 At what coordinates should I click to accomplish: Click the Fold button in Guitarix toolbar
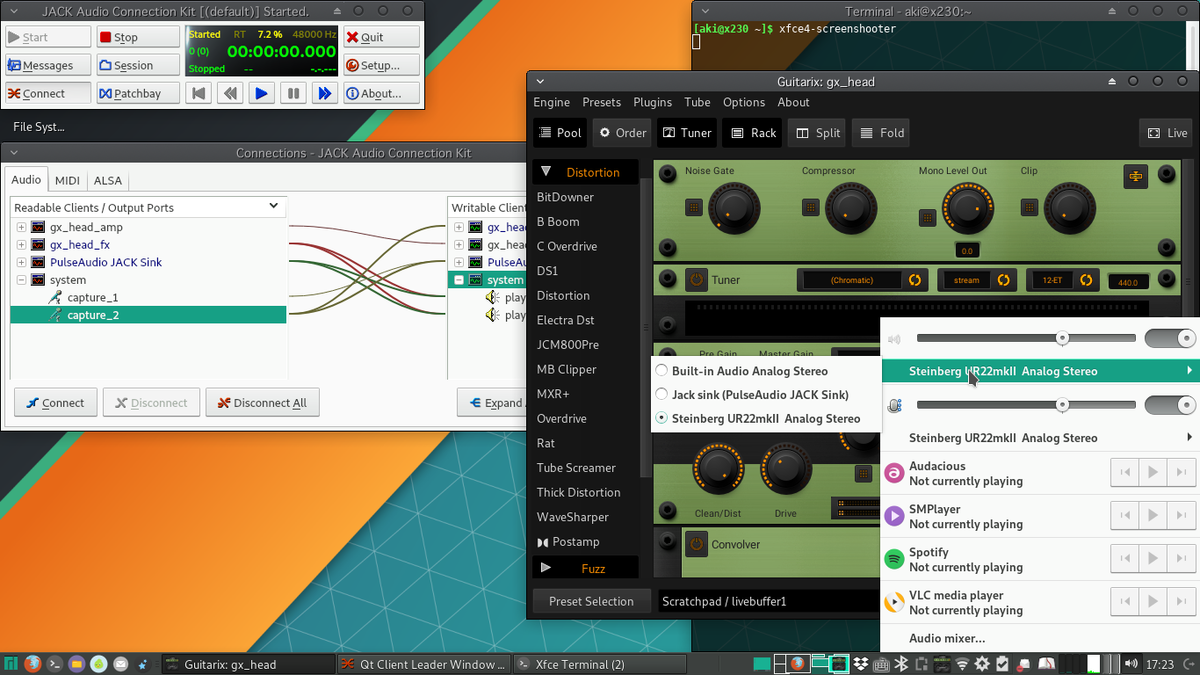coord(882,132)
